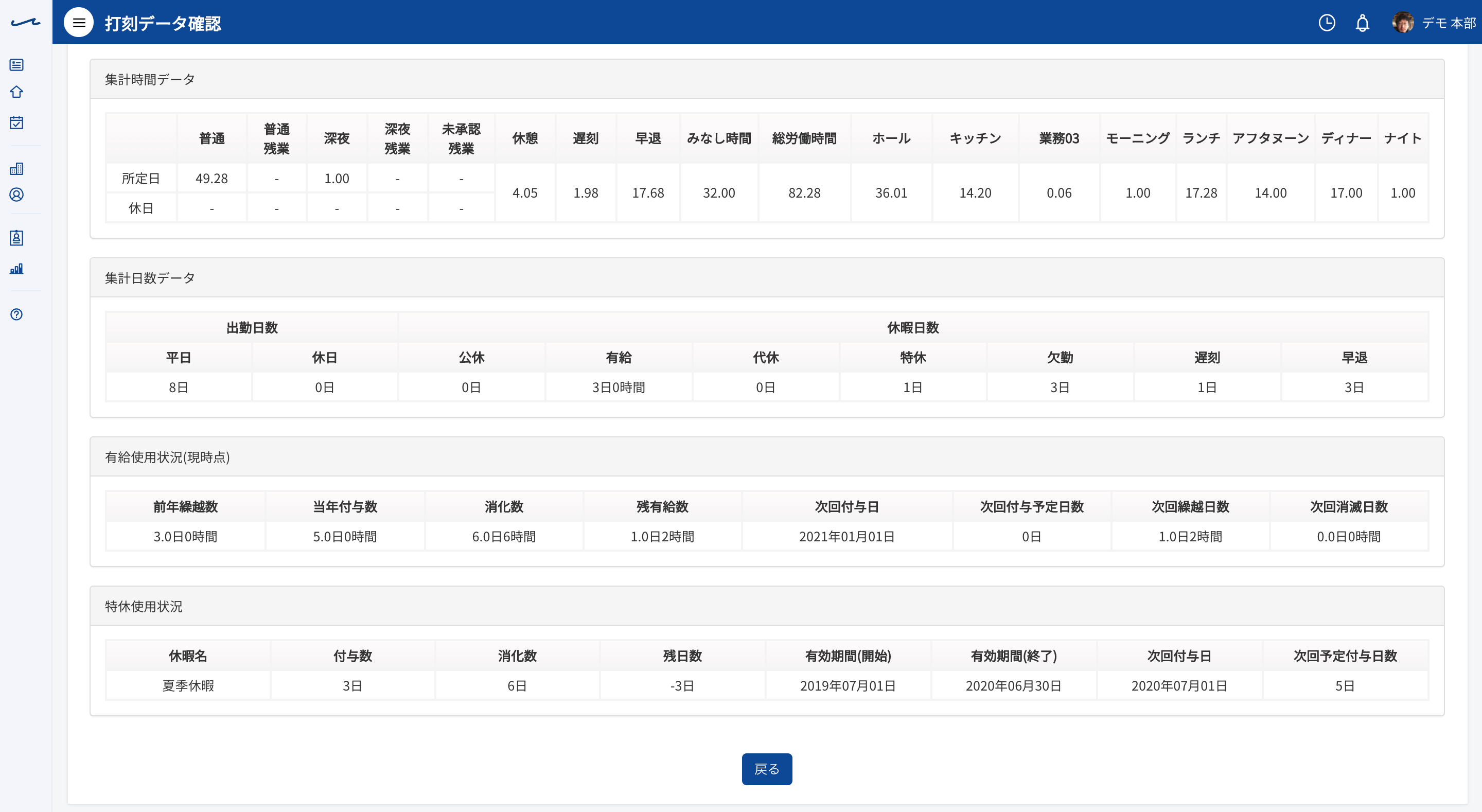Click the 戻る button
Viewport: 1482px width, 812px height.
[x=767, y=769]
